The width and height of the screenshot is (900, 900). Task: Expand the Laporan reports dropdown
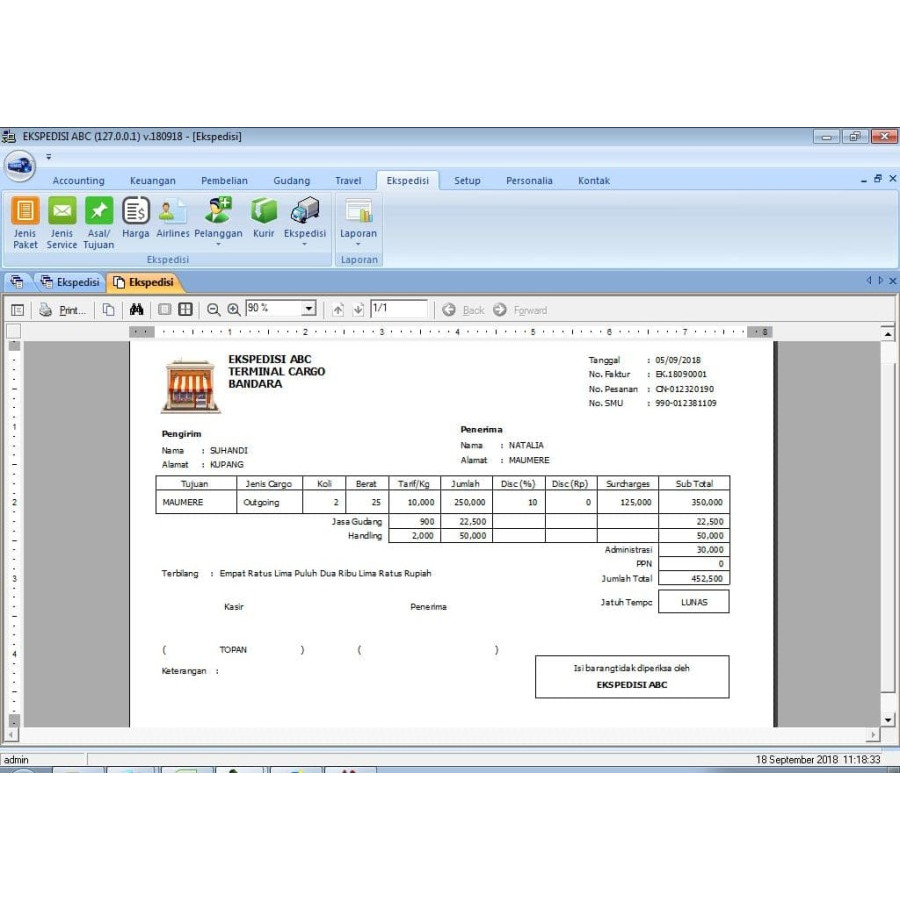[x=358, y=244]
